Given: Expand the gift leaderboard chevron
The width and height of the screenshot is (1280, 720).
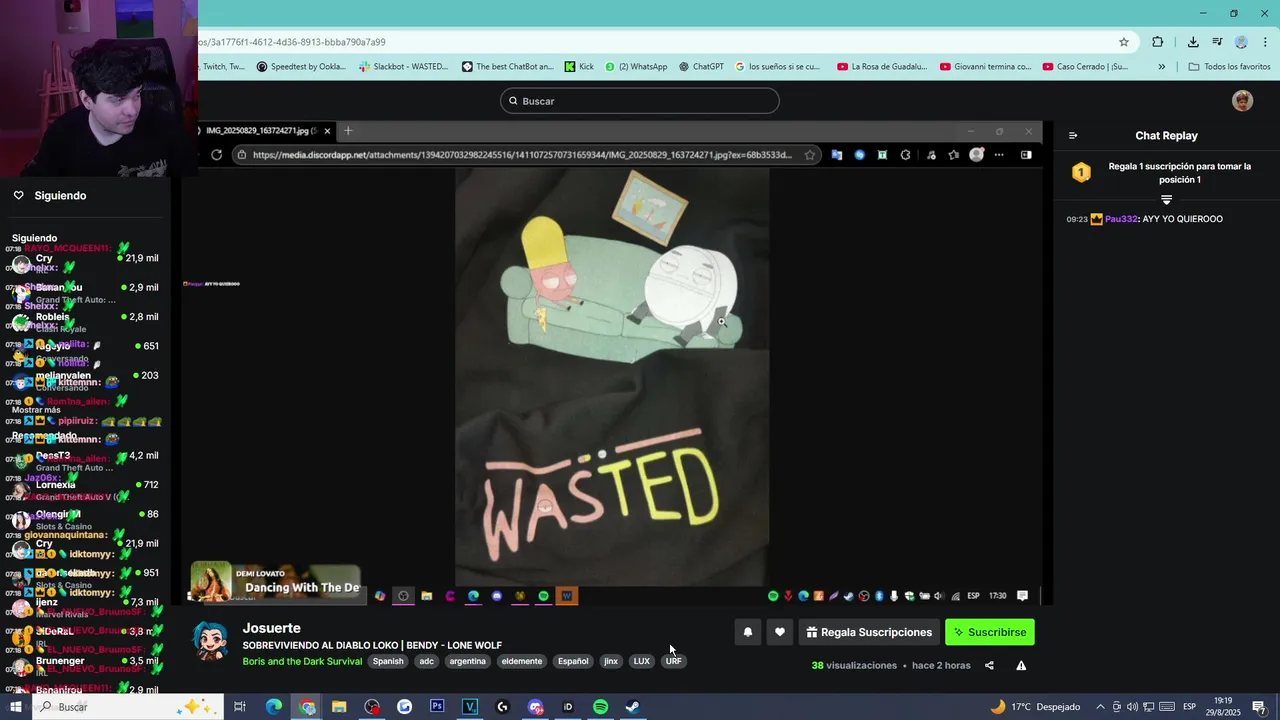Looking at the screenshot, I should [x=1166, y=200].
